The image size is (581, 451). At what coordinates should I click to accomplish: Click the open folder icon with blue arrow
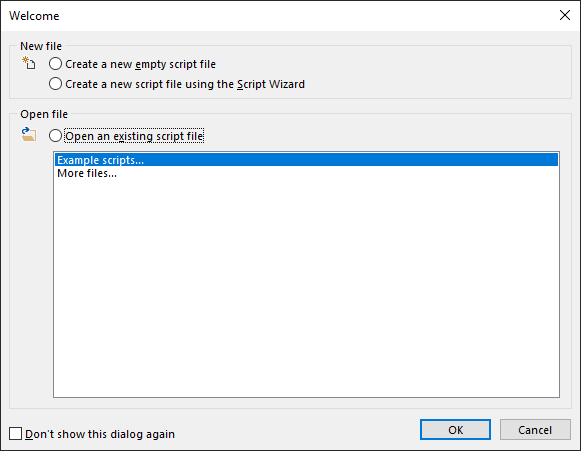click(x=29, y=135)
